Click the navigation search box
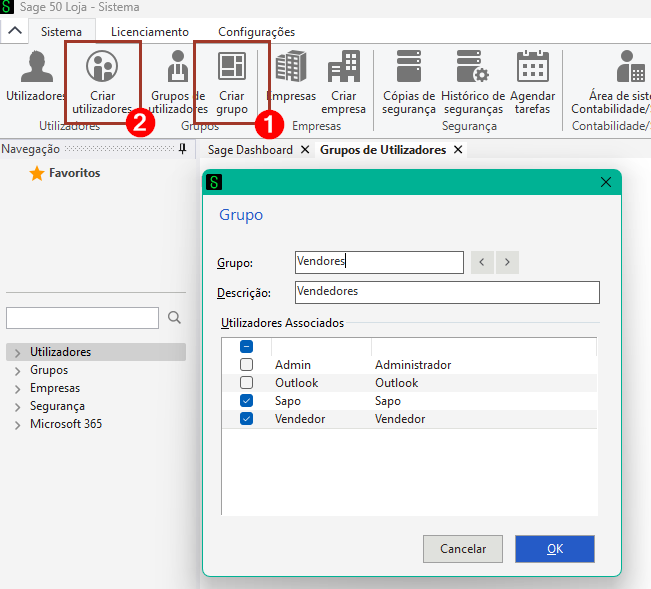 pos(82,318)
